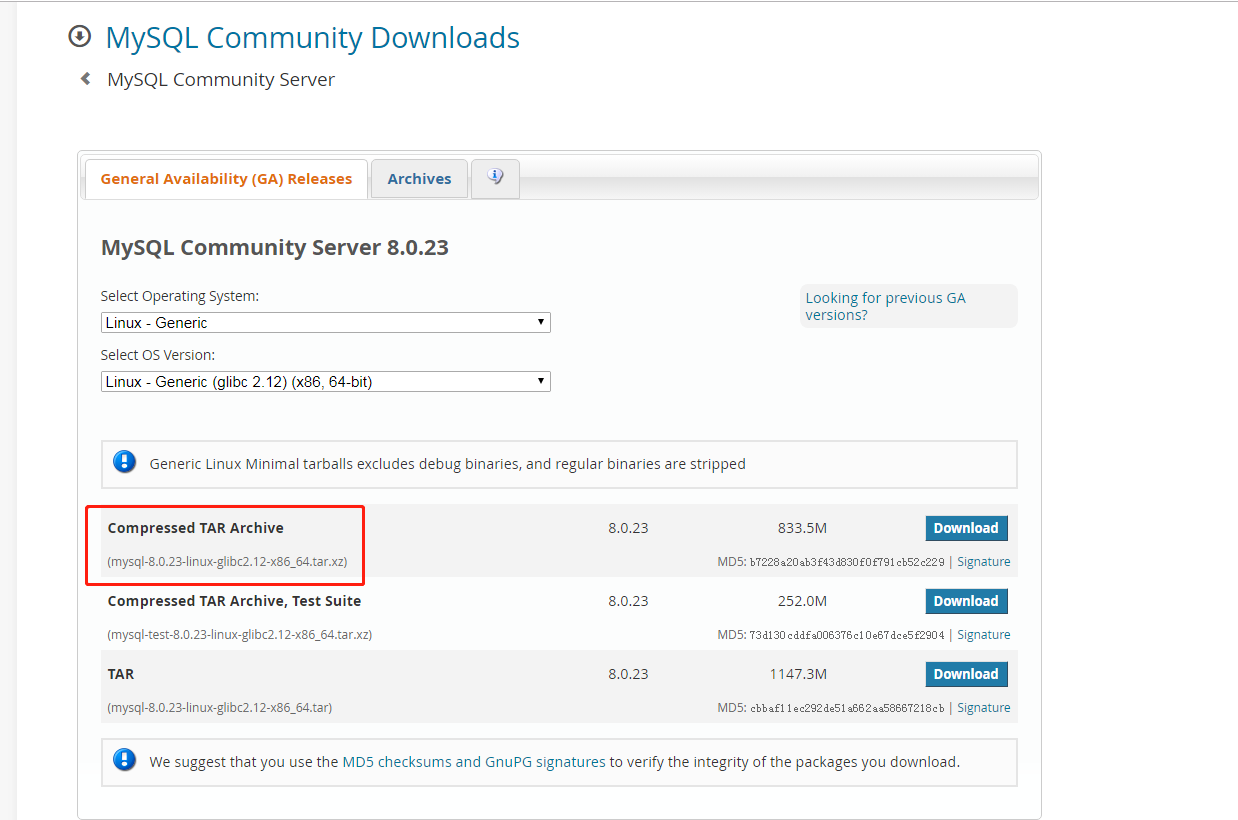Click the back arrow before MySQL Community Server
The width and height of the screenshot is (1238, 820).
point(86,79)
